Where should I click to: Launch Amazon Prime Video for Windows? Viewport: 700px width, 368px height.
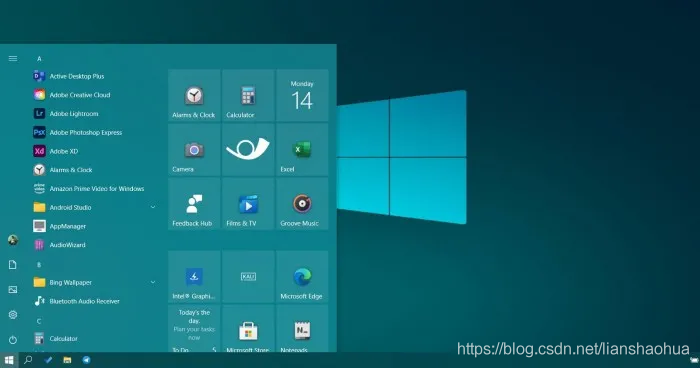tap(95, 189)
